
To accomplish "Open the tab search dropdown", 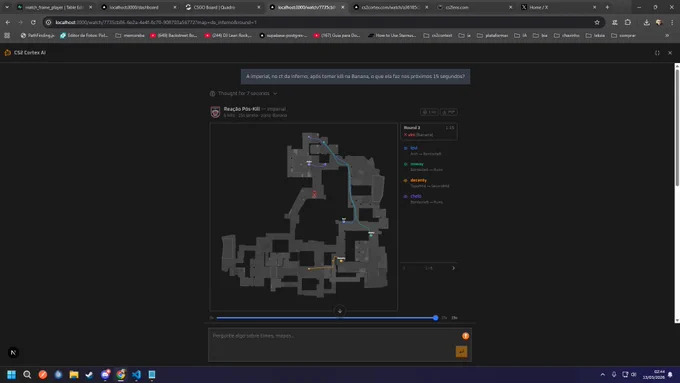I will click(x=7, y=7).
